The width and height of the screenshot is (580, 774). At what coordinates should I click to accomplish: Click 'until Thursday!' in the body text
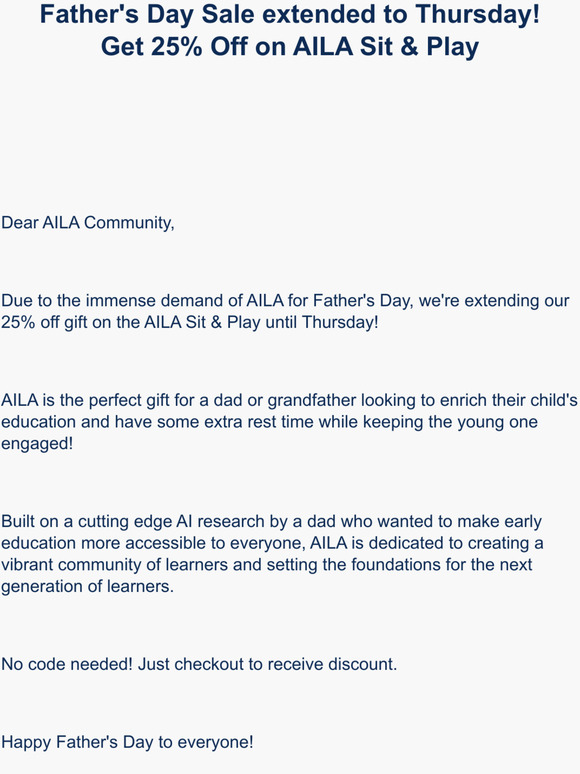click(322, 322)
